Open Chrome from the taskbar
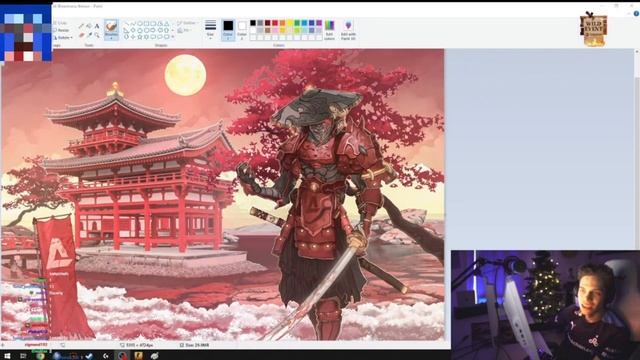Viewport: 640px width, 360px height. coord(40,356)
